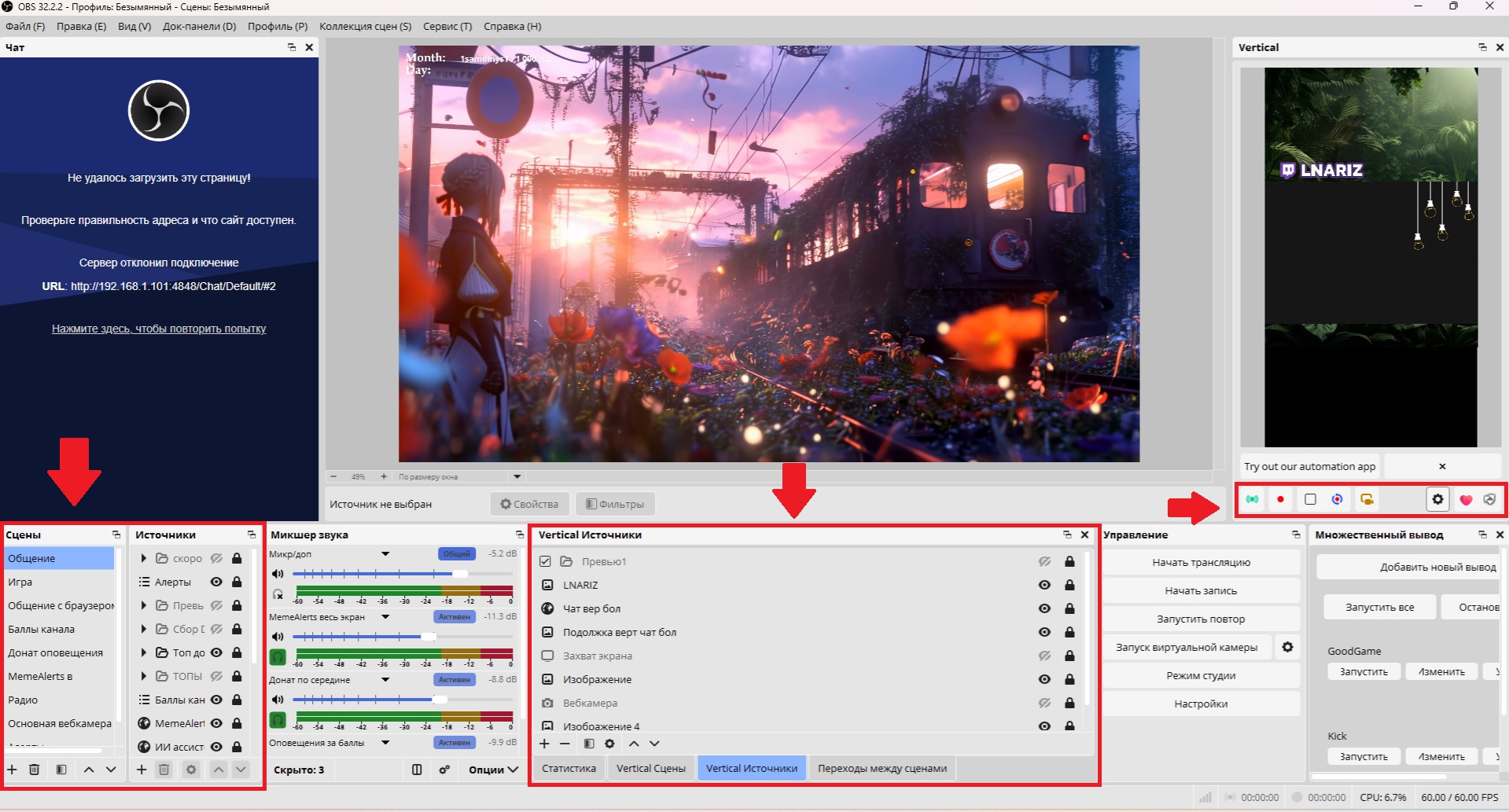
Task: Open the Коллекция сцен menu
Action: (365, 26)
